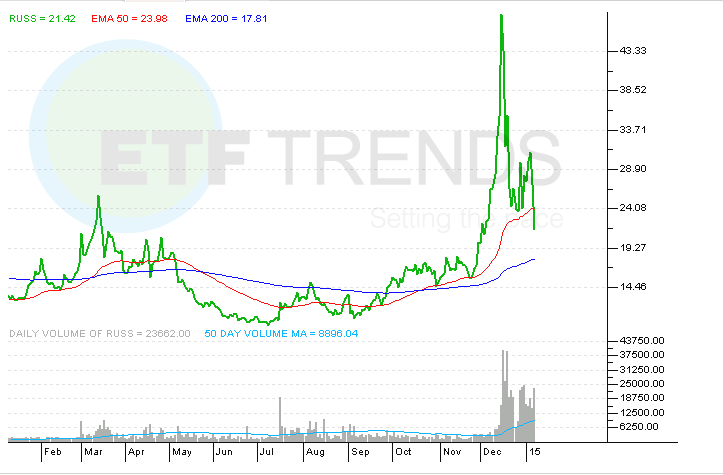The height and width of the screenshot is (475, 723).
Task: Click the Apr month label
Action: (136, 452)
